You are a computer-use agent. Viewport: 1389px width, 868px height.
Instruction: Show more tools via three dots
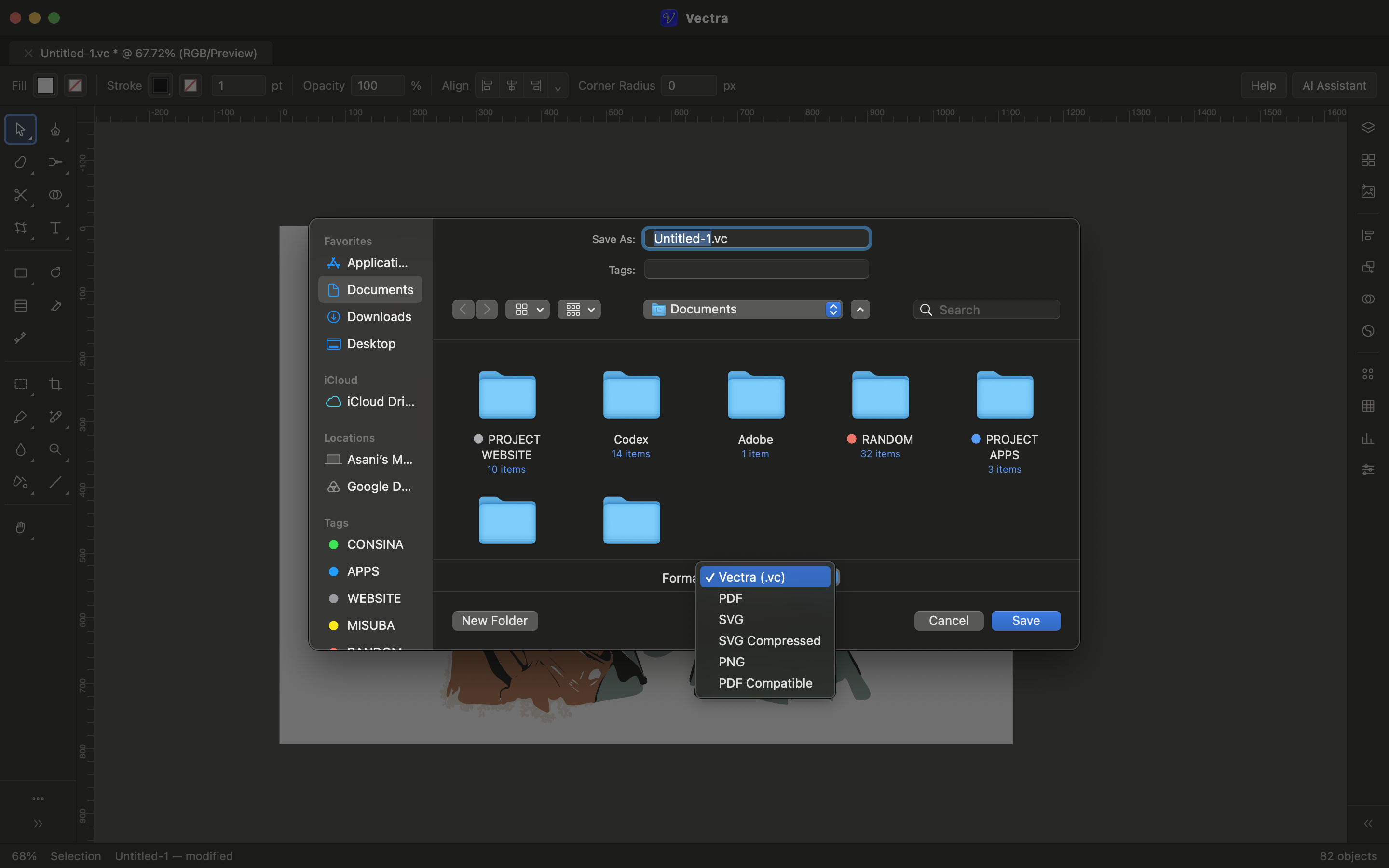[x=38, y=799]
